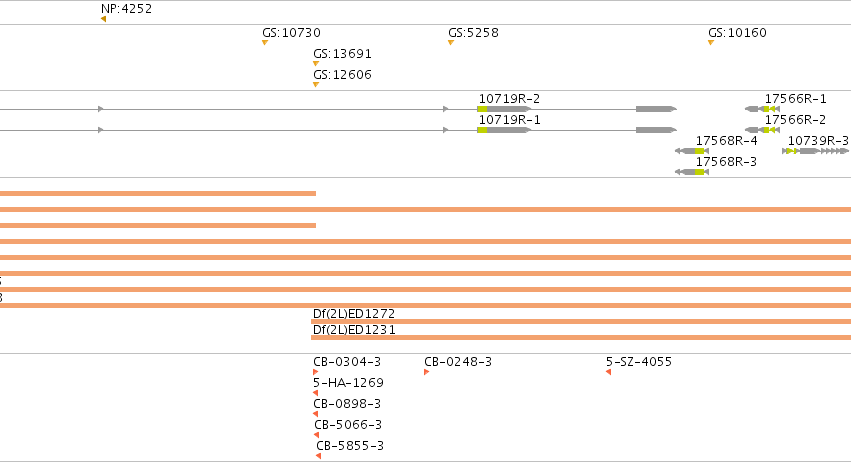Select the GS:13691 insertion marker
The image size is (851, 462).
(316, 64)
